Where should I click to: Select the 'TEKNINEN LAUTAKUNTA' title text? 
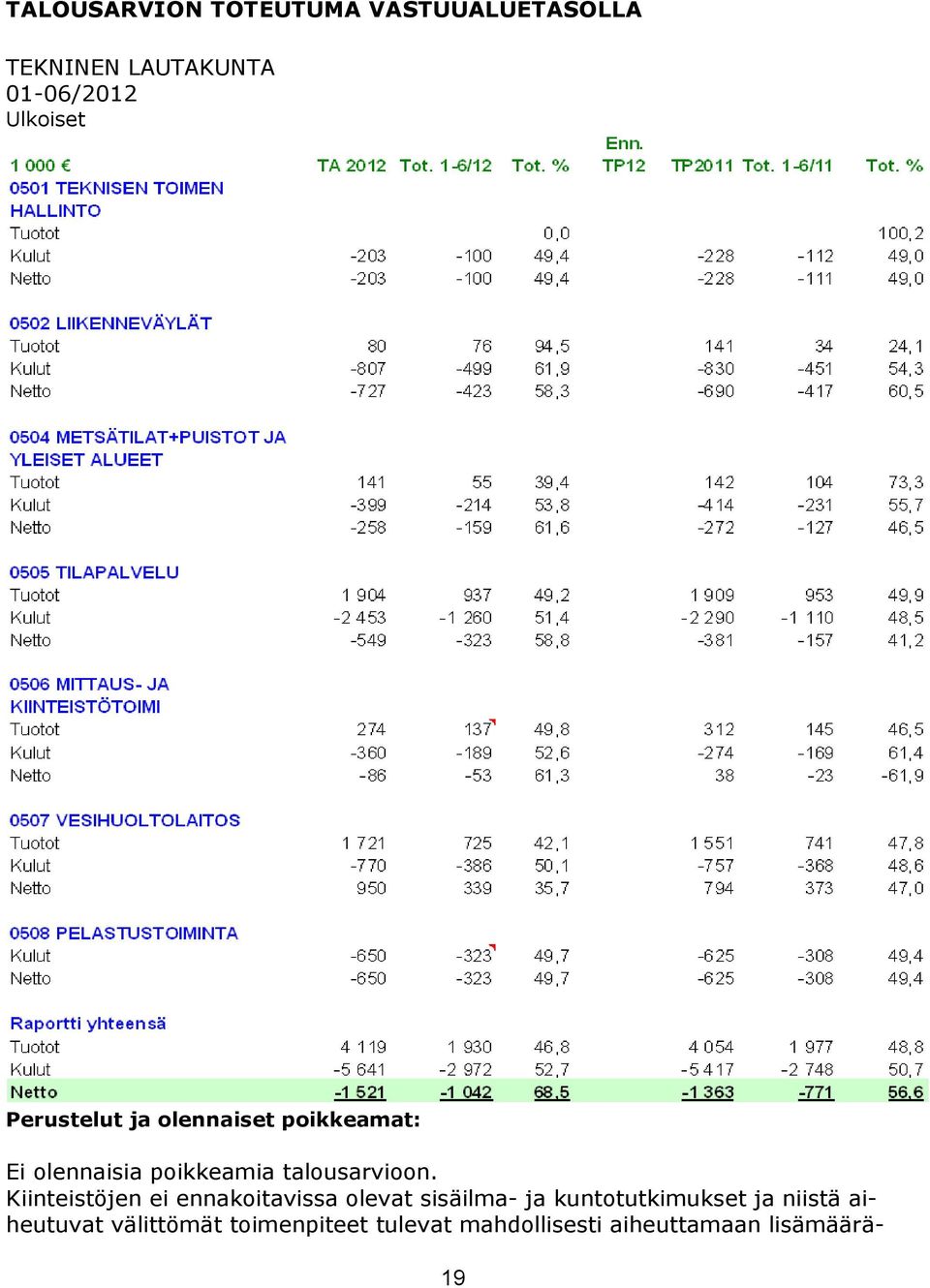[140, 67]
